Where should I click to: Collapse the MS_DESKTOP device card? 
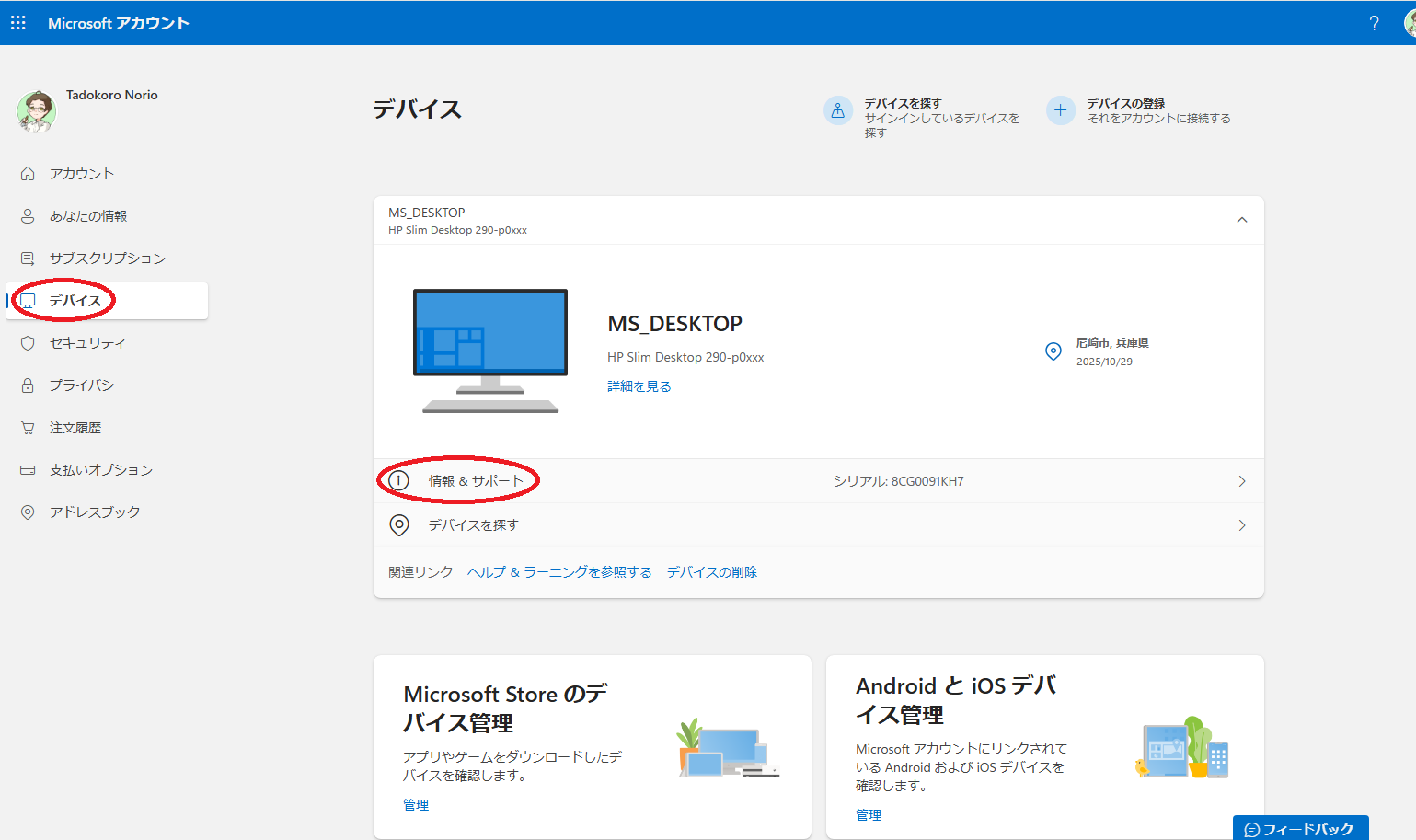[x=1241, y=220]
